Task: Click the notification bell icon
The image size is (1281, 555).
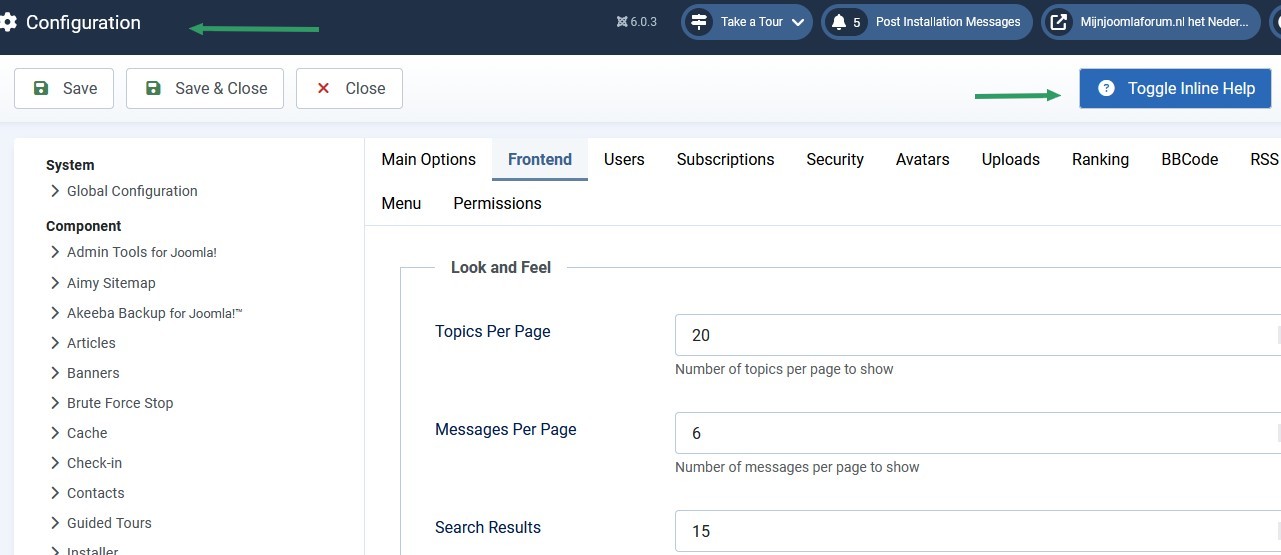Action: [x=839, y=22]
